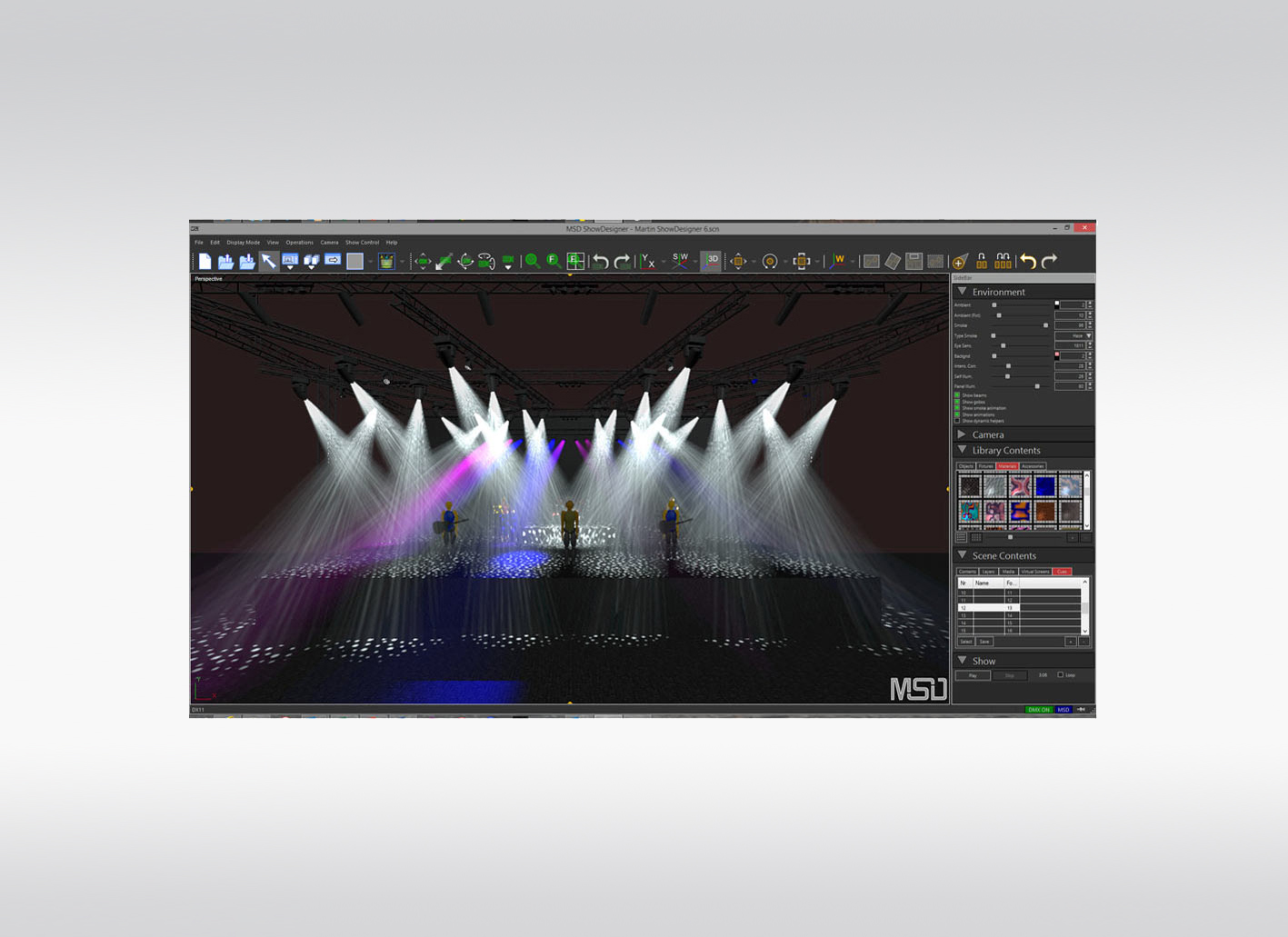
Task: Open the stacked cubes objects tool
Action: pyautogui.click(x=311, y=261)
